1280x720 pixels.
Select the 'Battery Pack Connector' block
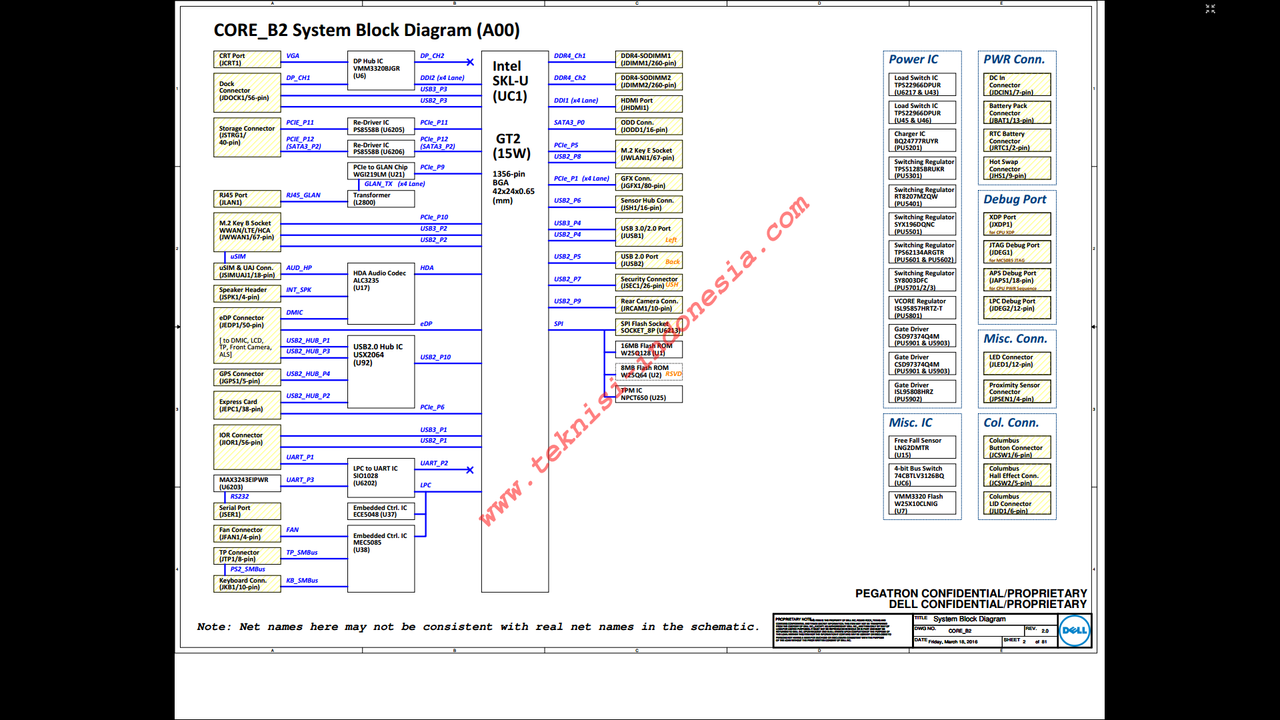(x=1018, y=112)
